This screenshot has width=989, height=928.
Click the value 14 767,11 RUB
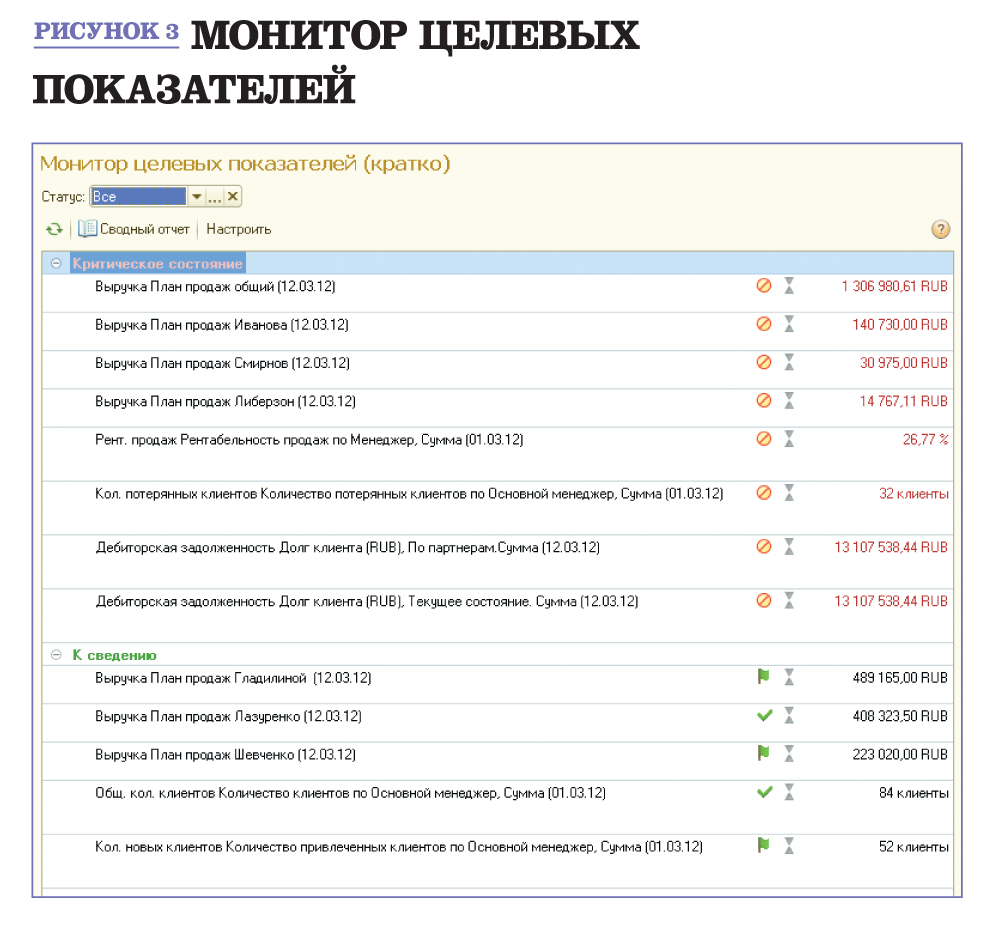[x=904, y=401]
